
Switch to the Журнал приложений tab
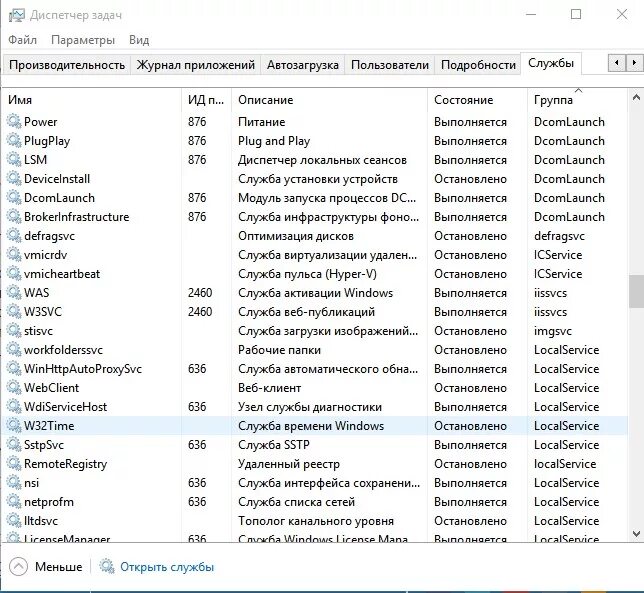point(196,65)
